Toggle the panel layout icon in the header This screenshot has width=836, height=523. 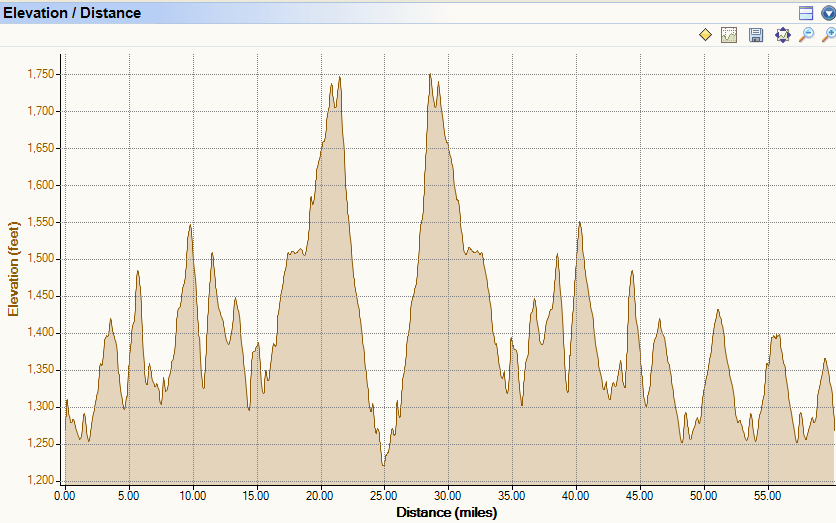[x=806, y=13]
